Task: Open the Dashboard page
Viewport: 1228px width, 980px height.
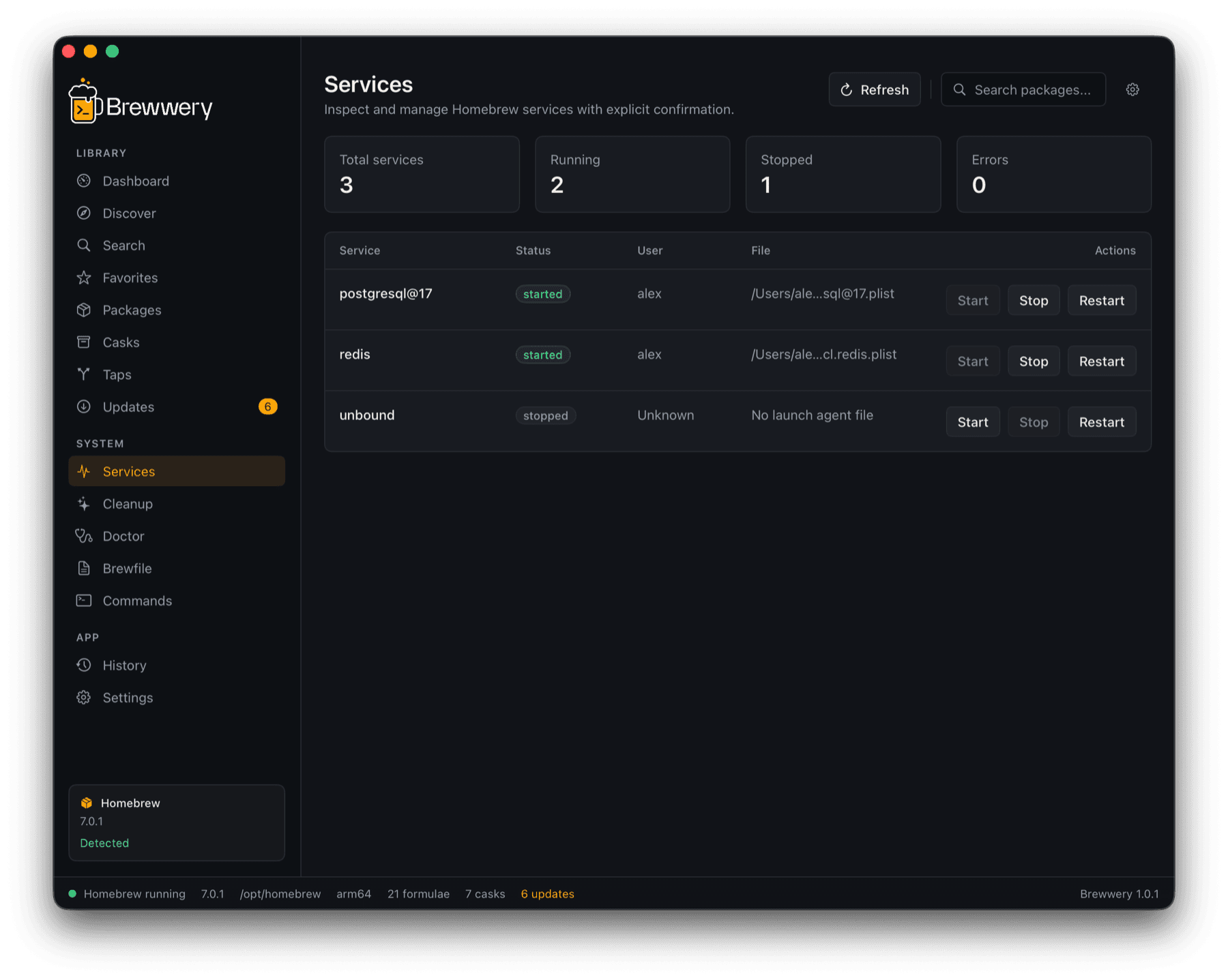Action: click(x=177, y=181)
